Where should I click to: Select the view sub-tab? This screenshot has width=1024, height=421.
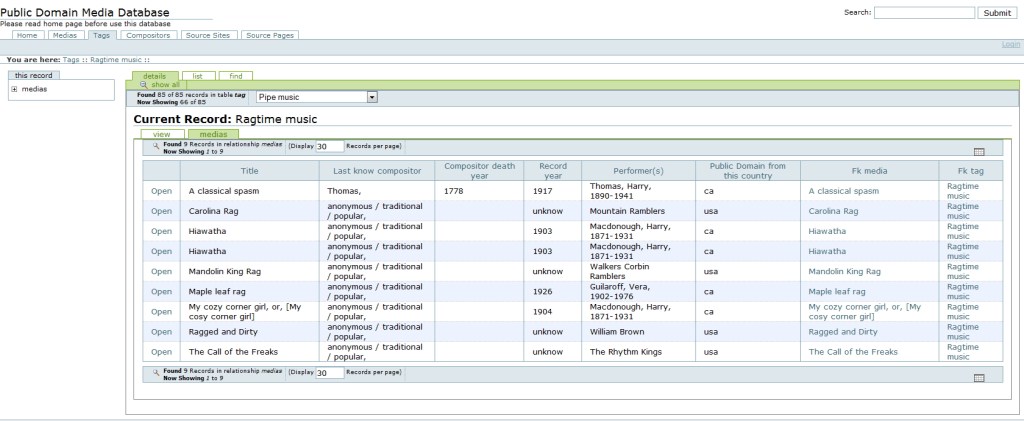click(161, 133)
